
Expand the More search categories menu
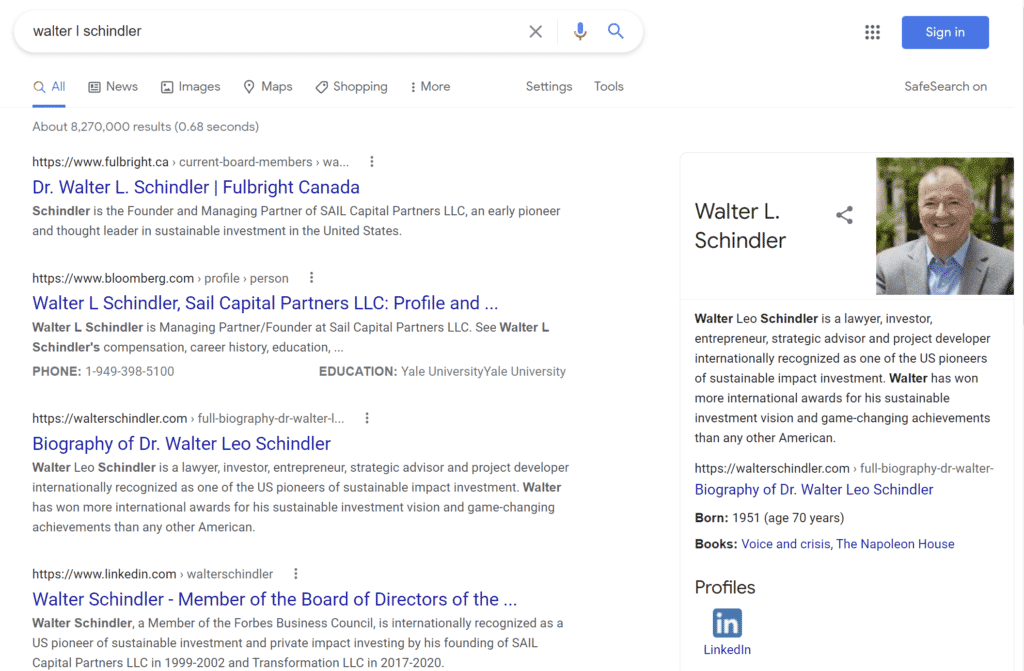click(x=430, y=87)
